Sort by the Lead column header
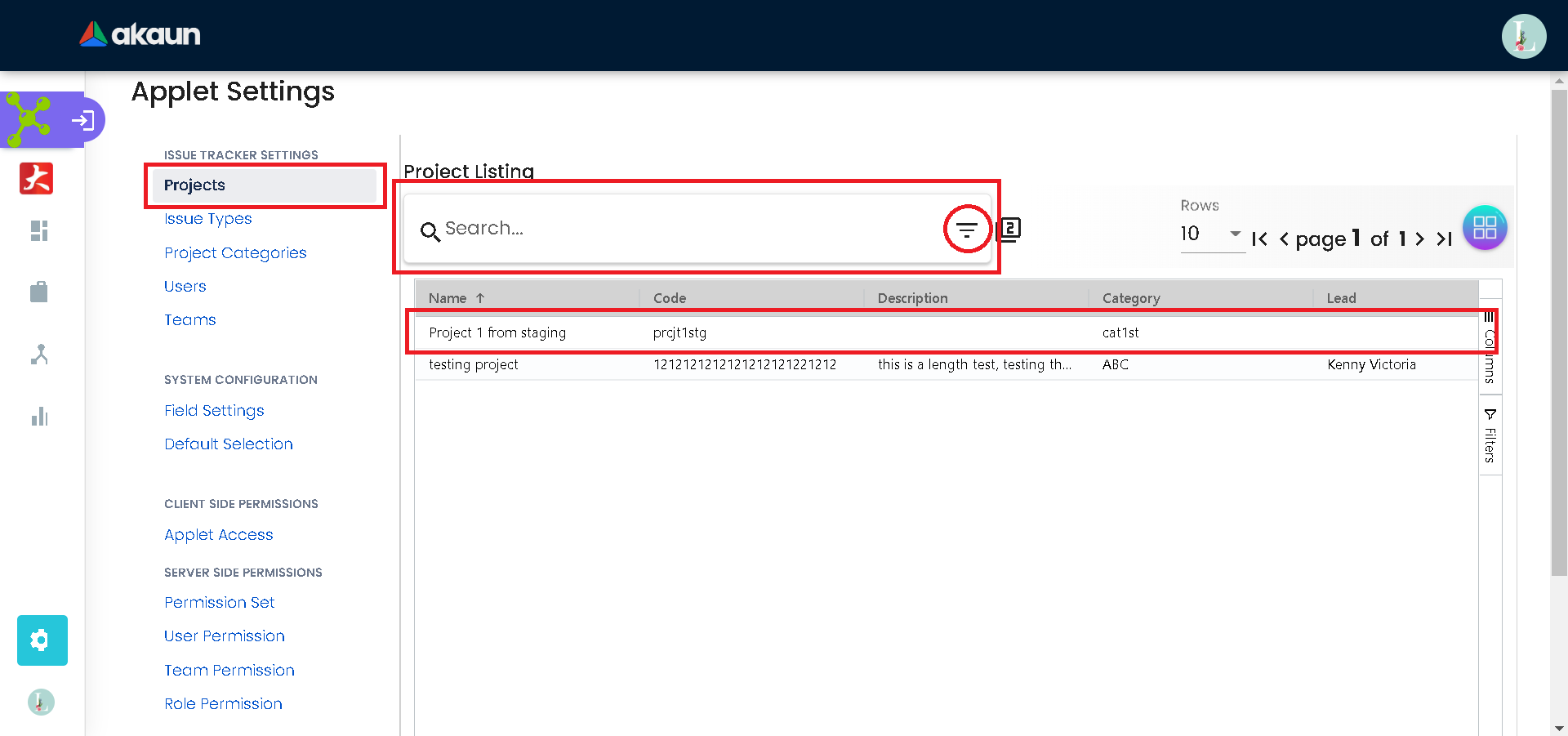The width and height of the screenshot is (1568, 736). point(1396,298)
